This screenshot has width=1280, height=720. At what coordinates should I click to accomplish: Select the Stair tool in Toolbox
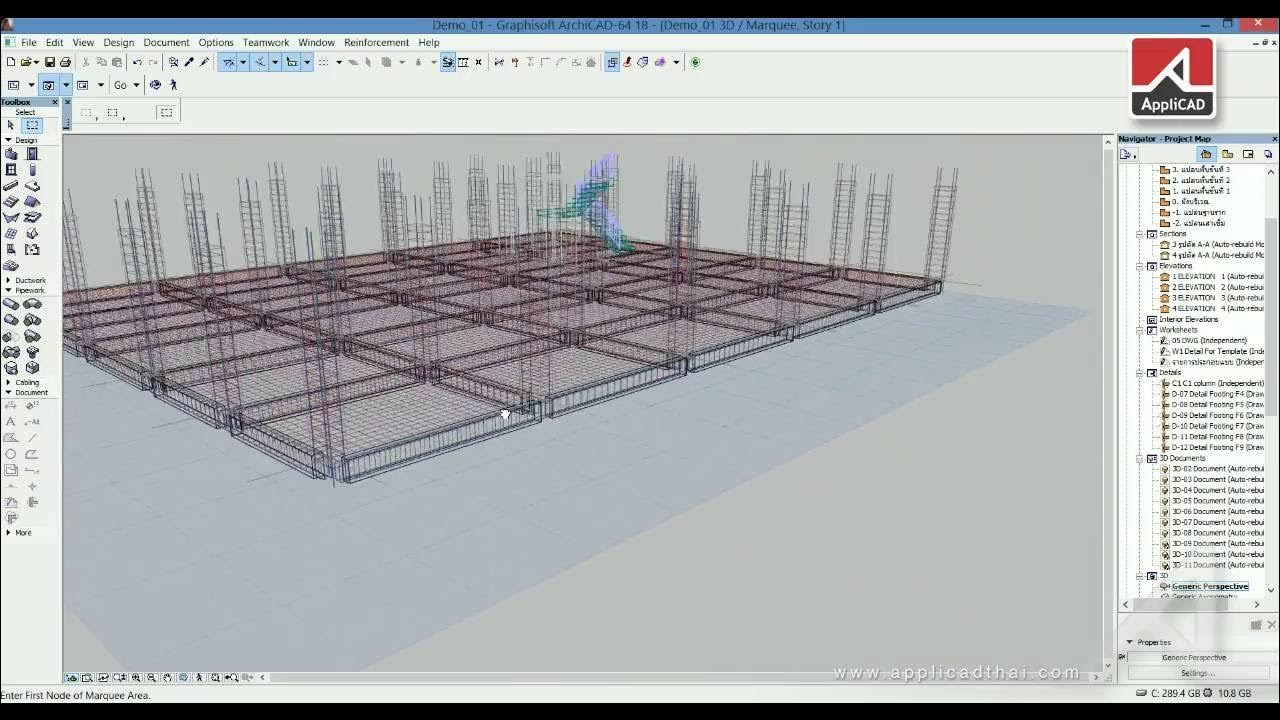(11, 202)
